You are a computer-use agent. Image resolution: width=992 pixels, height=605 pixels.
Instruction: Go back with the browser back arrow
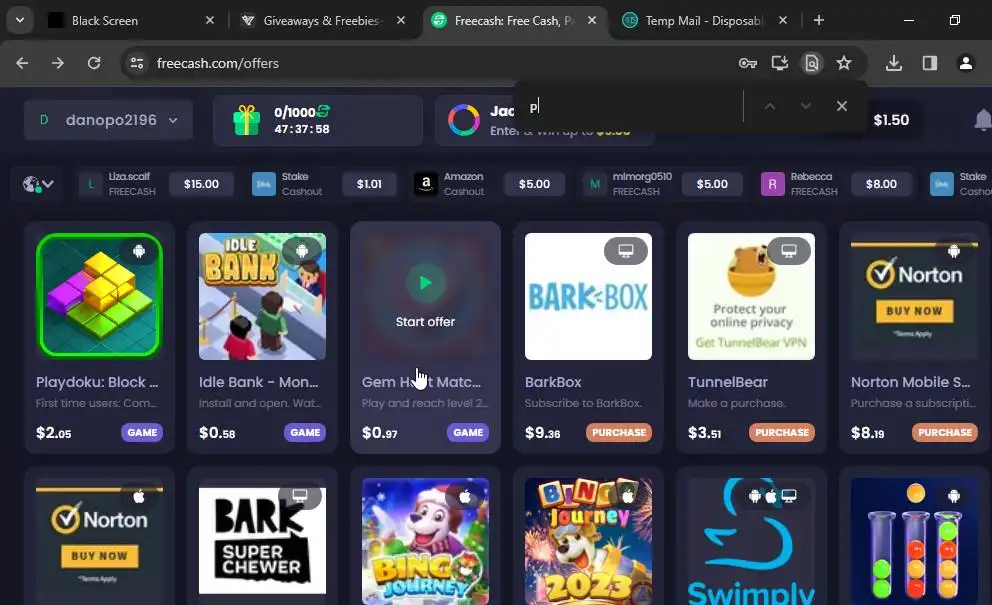[x=22, y=63]
